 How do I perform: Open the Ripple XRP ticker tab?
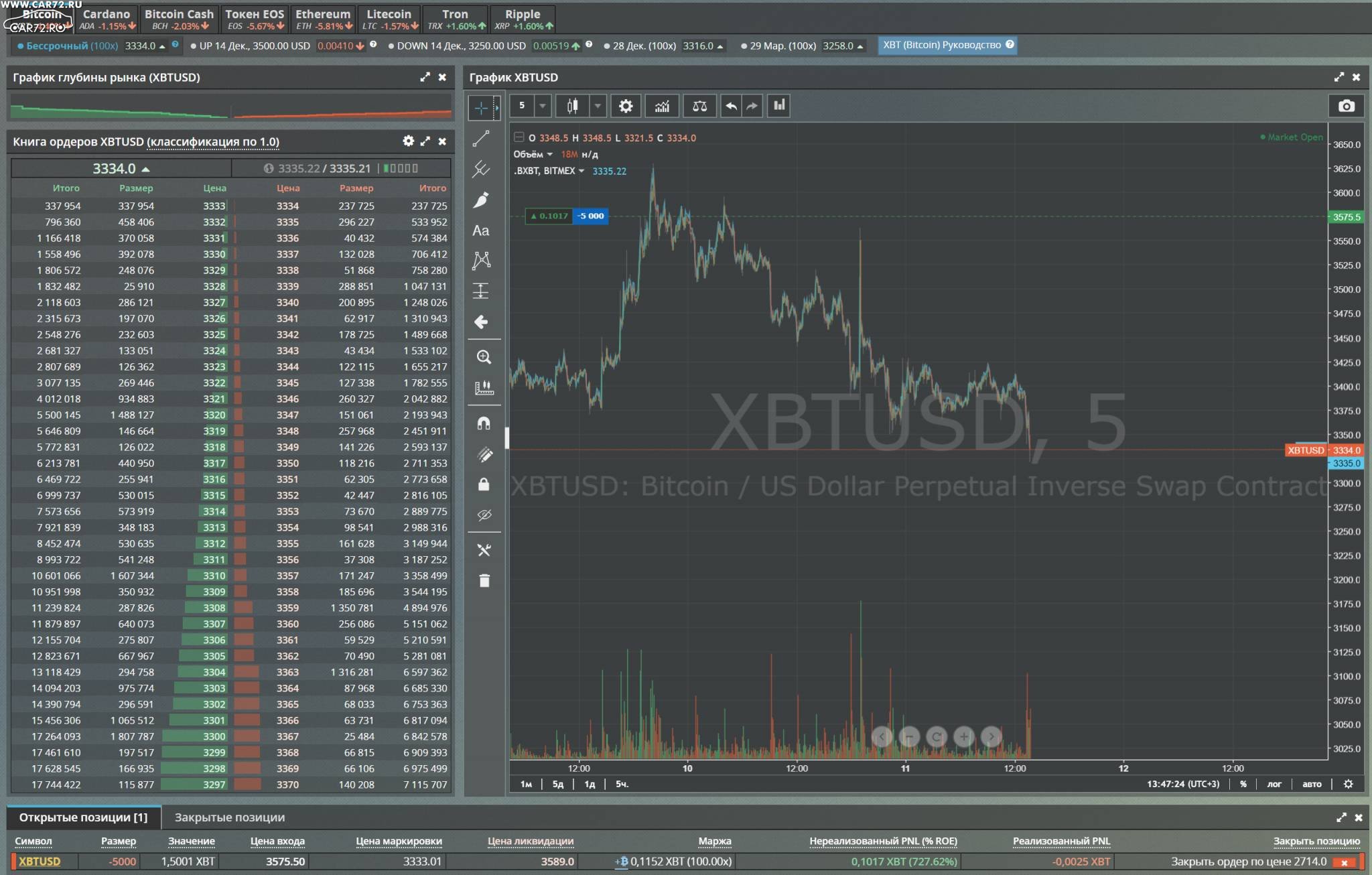click(x=523, y=19)
